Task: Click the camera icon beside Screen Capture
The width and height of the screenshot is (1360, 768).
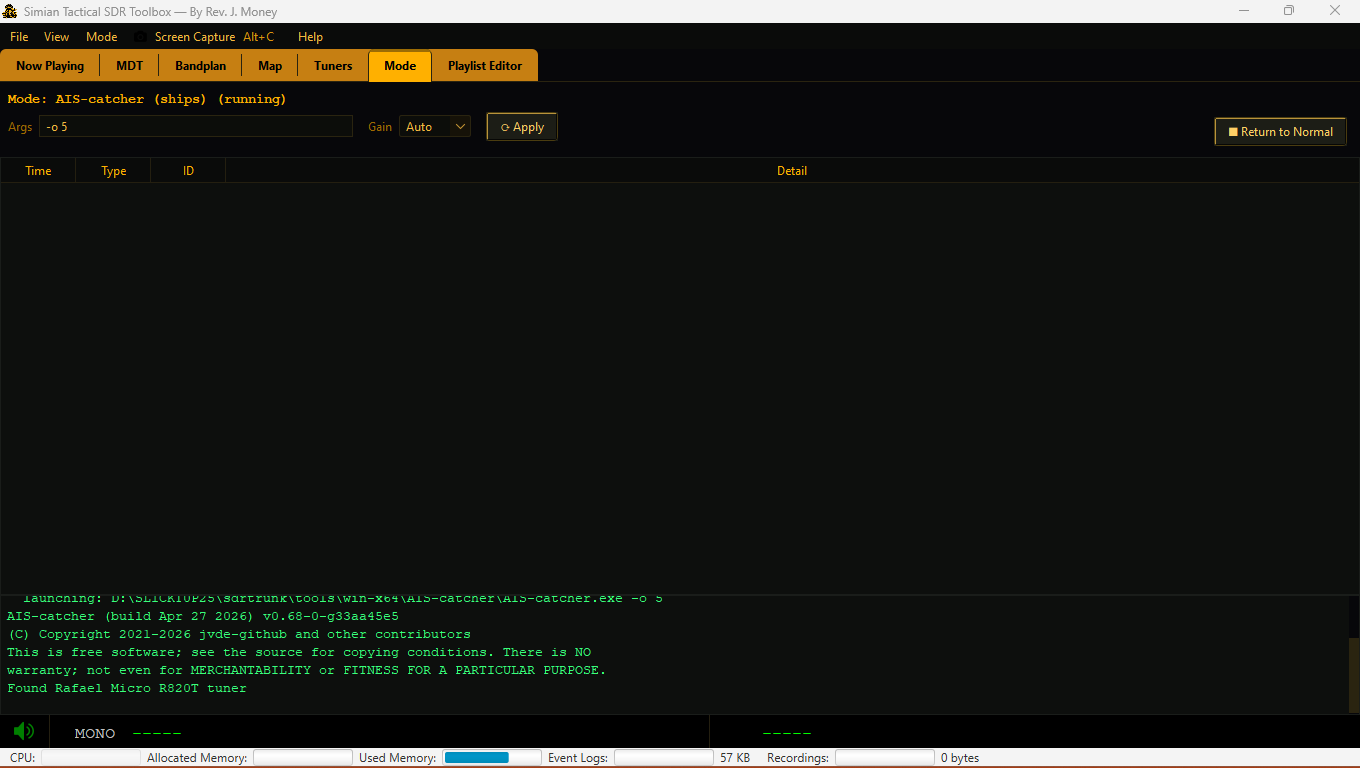Action: [140, 37]
